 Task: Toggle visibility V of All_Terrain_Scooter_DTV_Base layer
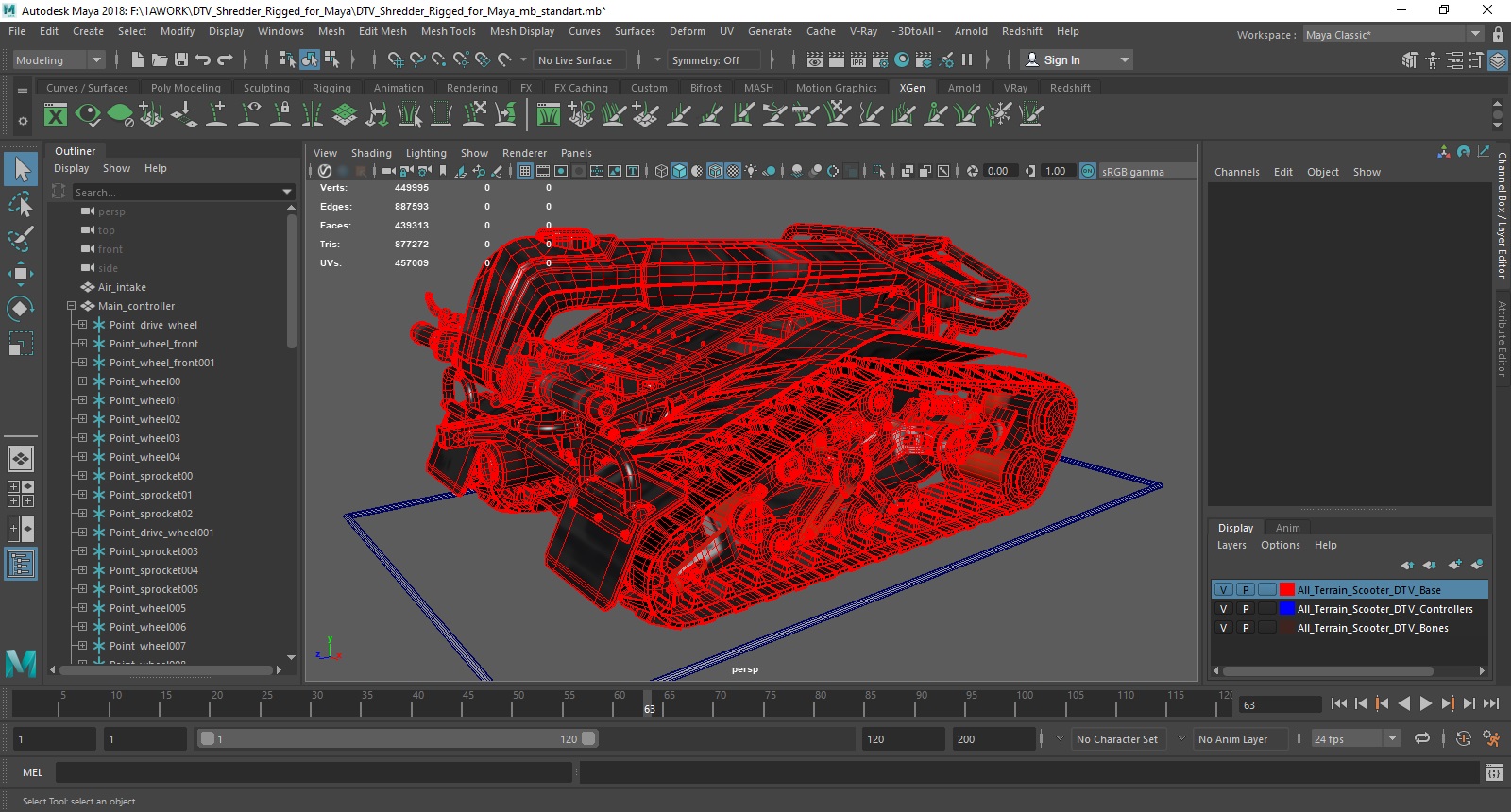1224,590
